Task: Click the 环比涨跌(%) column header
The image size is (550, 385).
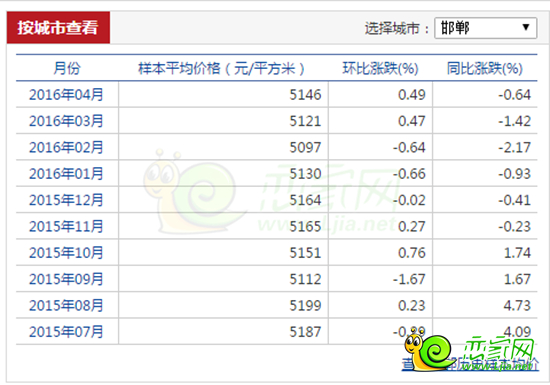Action: pos(380,68)
